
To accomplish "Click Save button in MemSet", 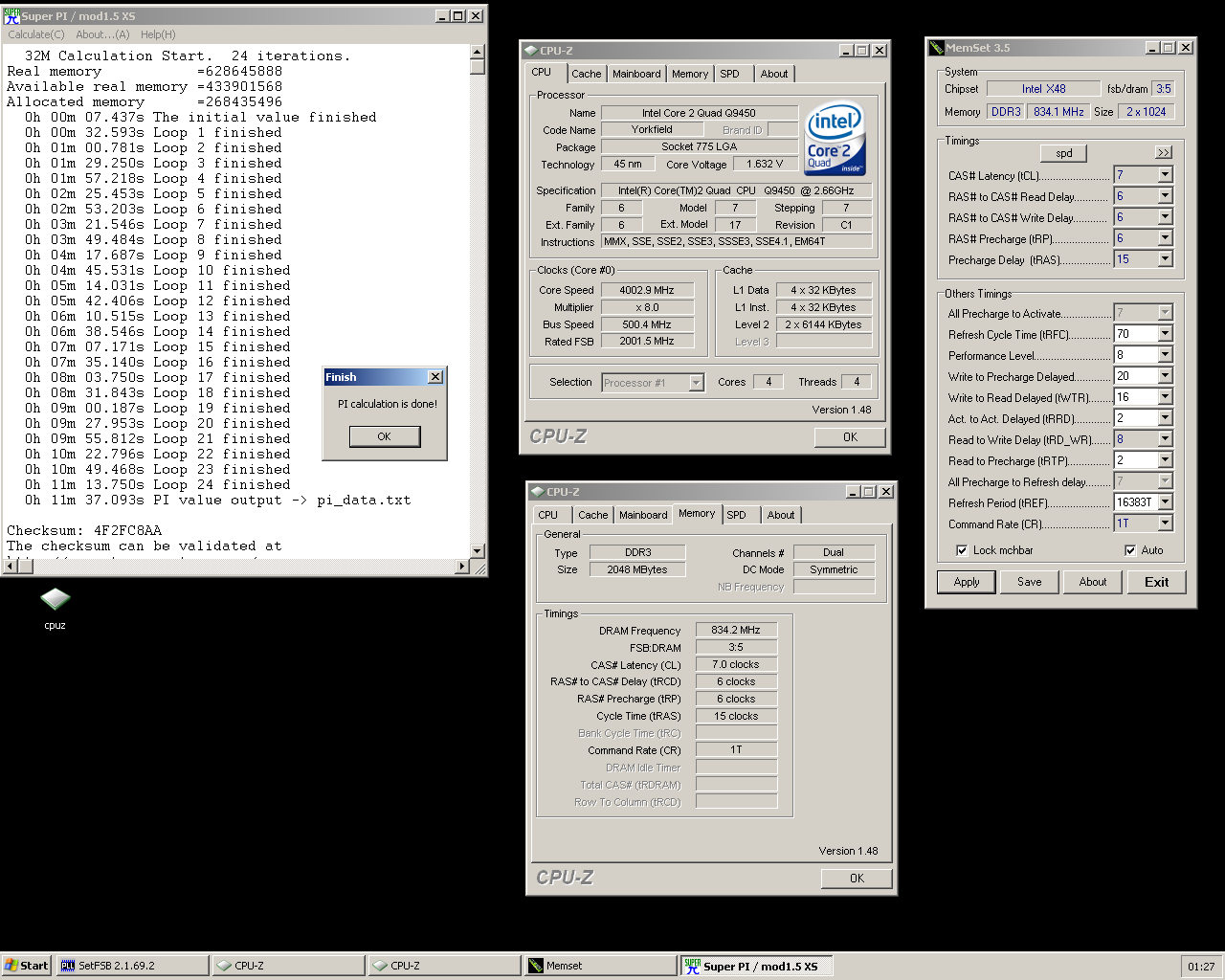I will coord(1030,582).
